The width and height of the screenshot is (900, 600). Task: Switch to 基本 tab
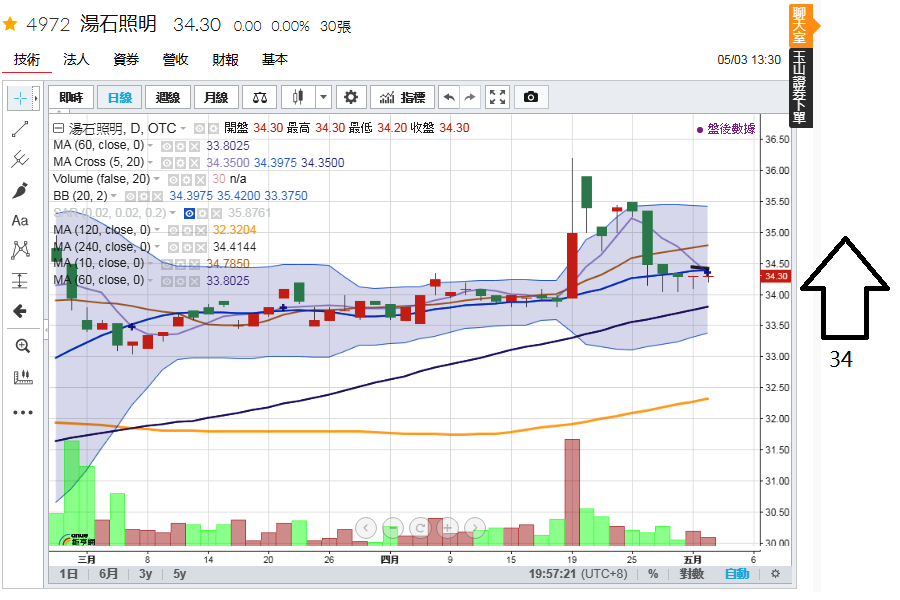[274, 60]
